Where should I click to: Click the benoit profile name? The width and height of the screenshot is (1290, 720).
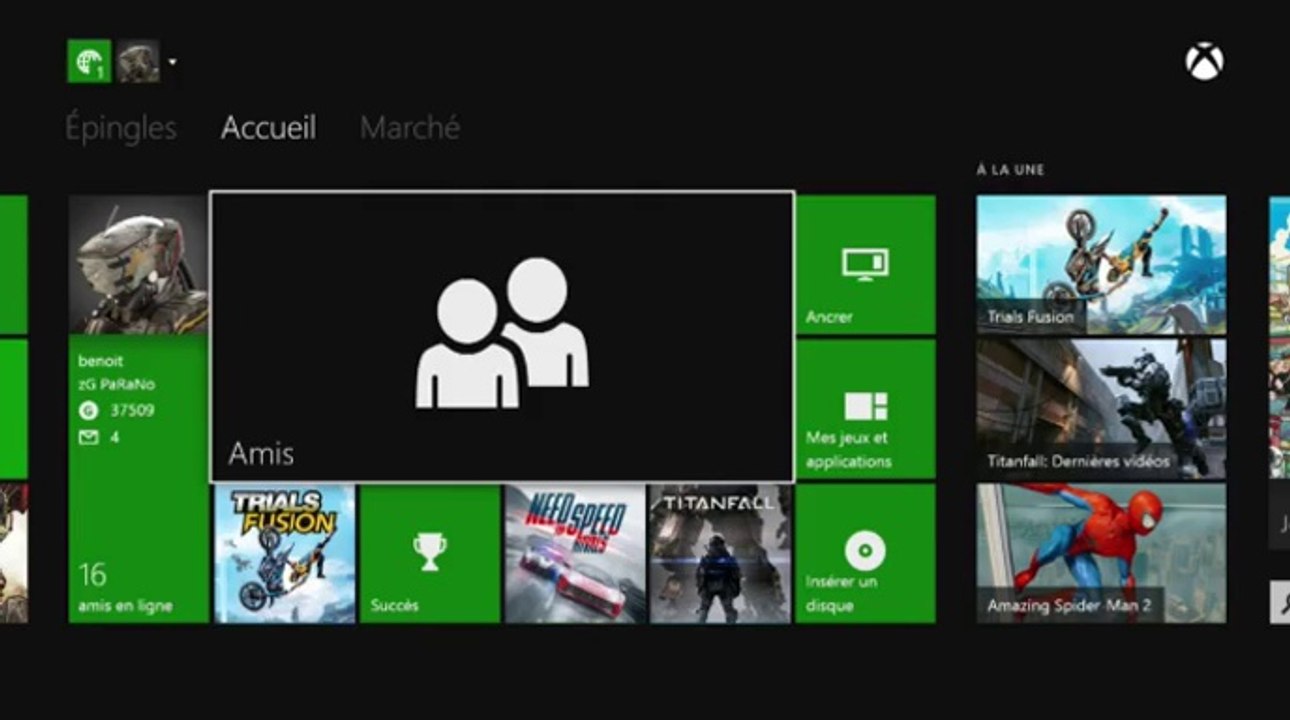coord(100,360)
